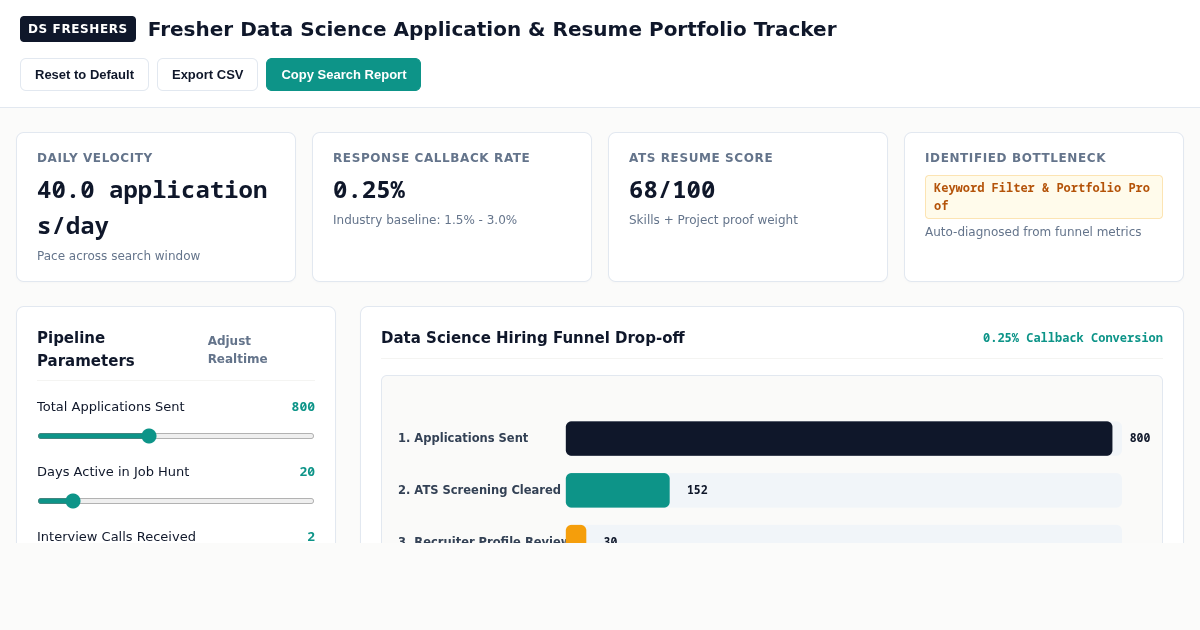1200x630 pixels.
Task: Click the Total Applications Sent value 800
Action: 303,407
